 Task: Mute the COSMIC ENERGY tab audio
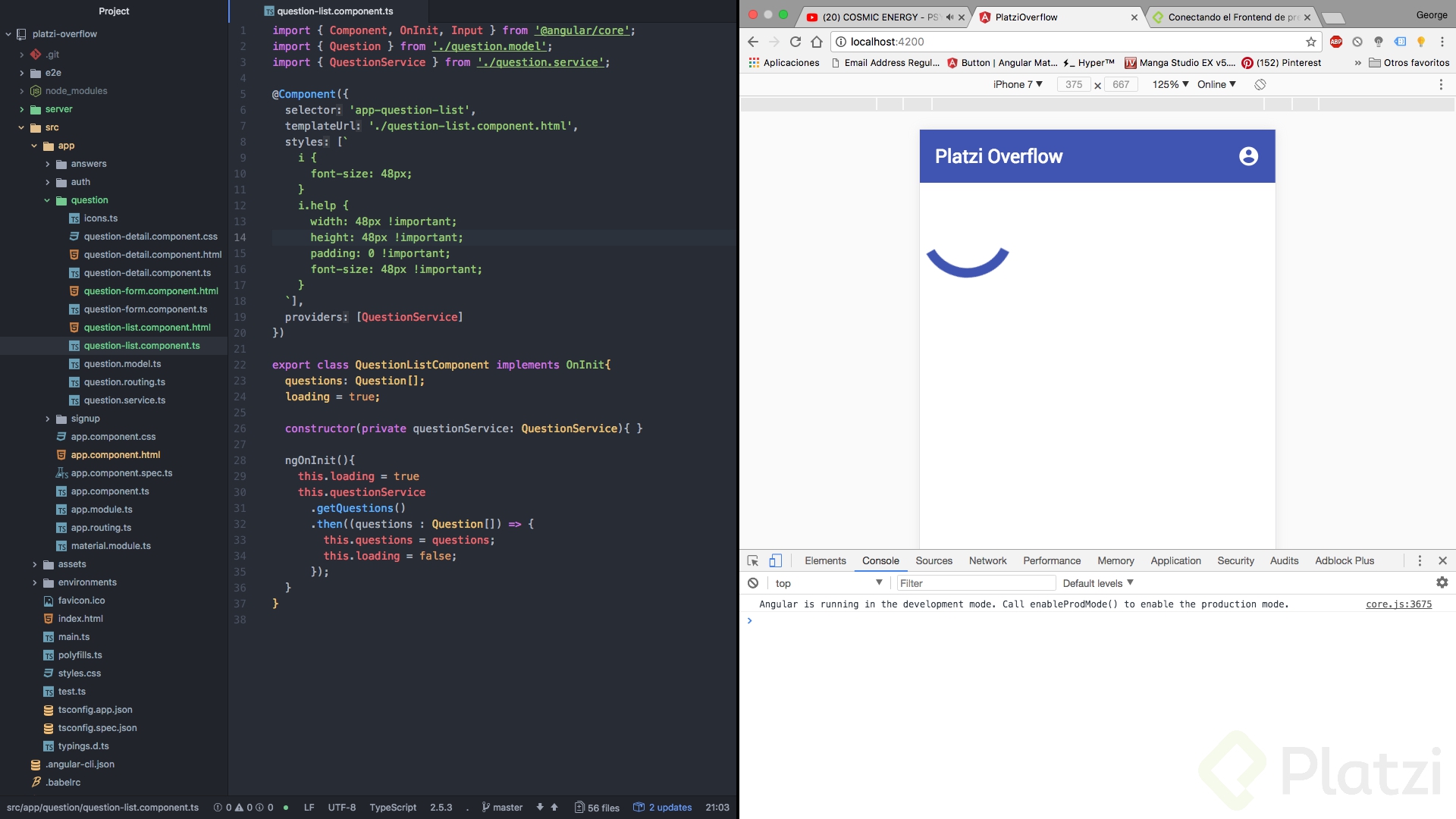pyautogui.click(x=949, y=17)
